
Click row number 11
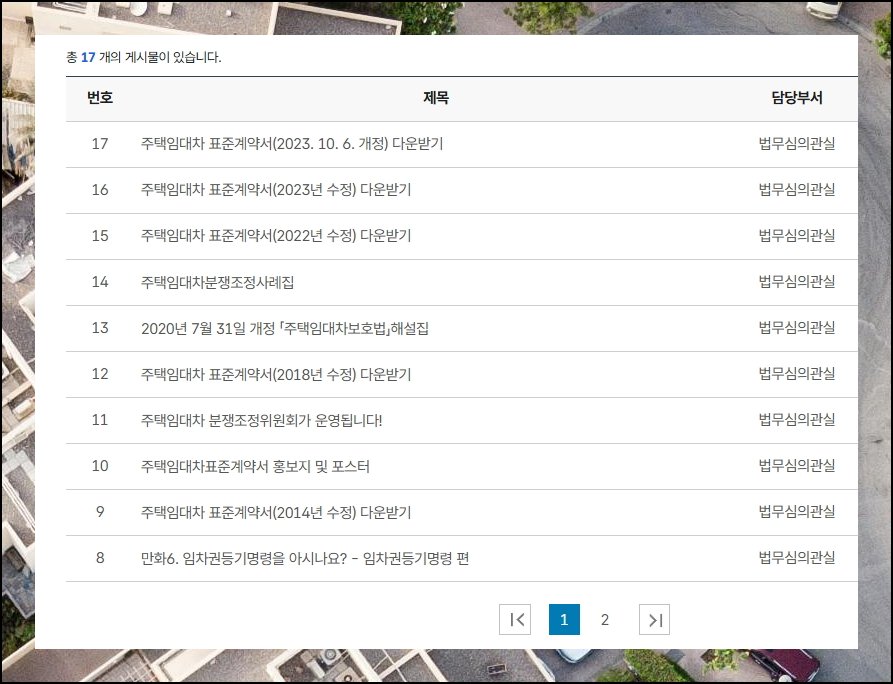click(100, 420)
